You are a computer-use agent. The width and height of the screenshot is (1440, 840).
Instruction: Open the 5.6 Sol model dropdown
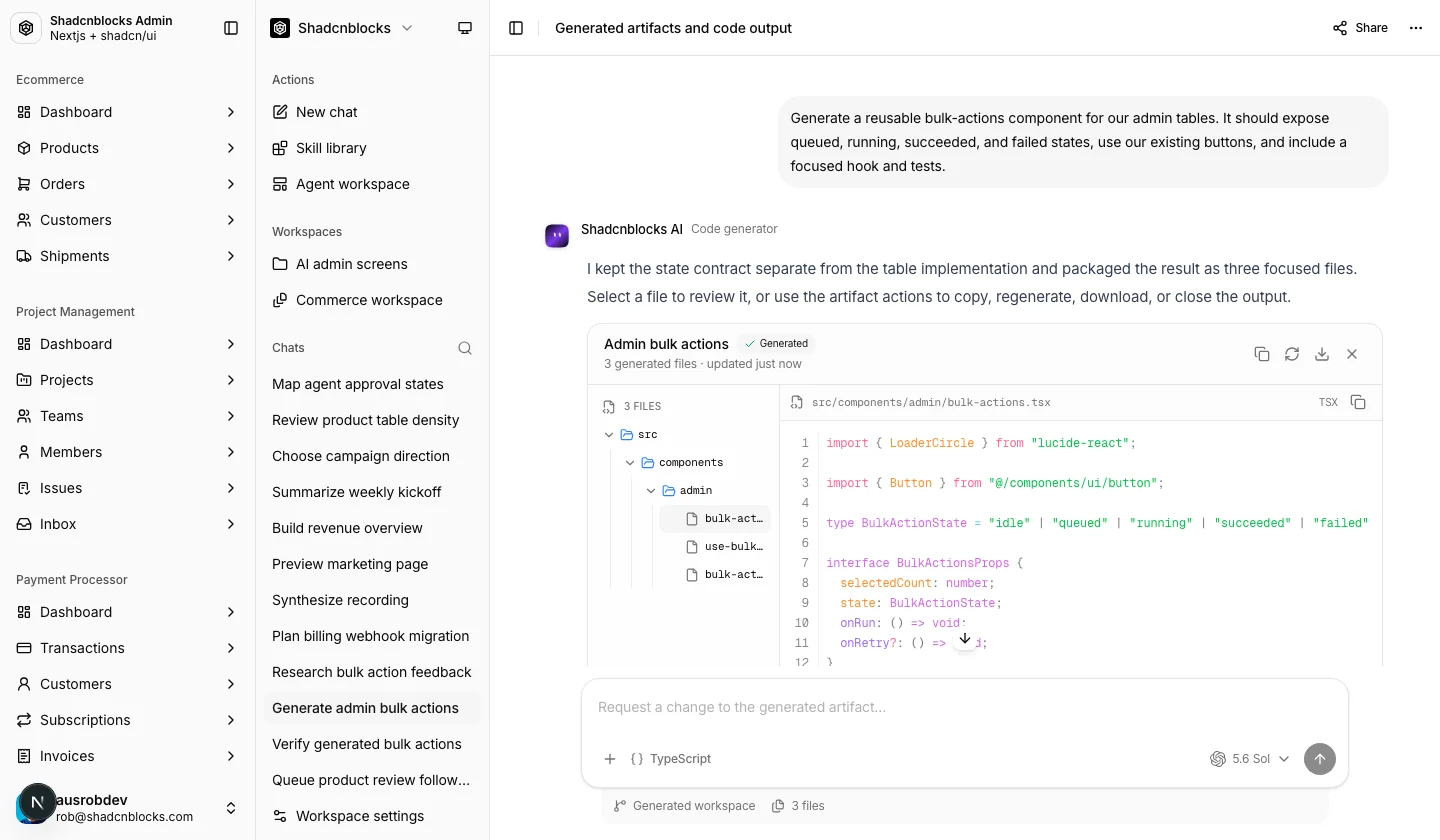1250,759
